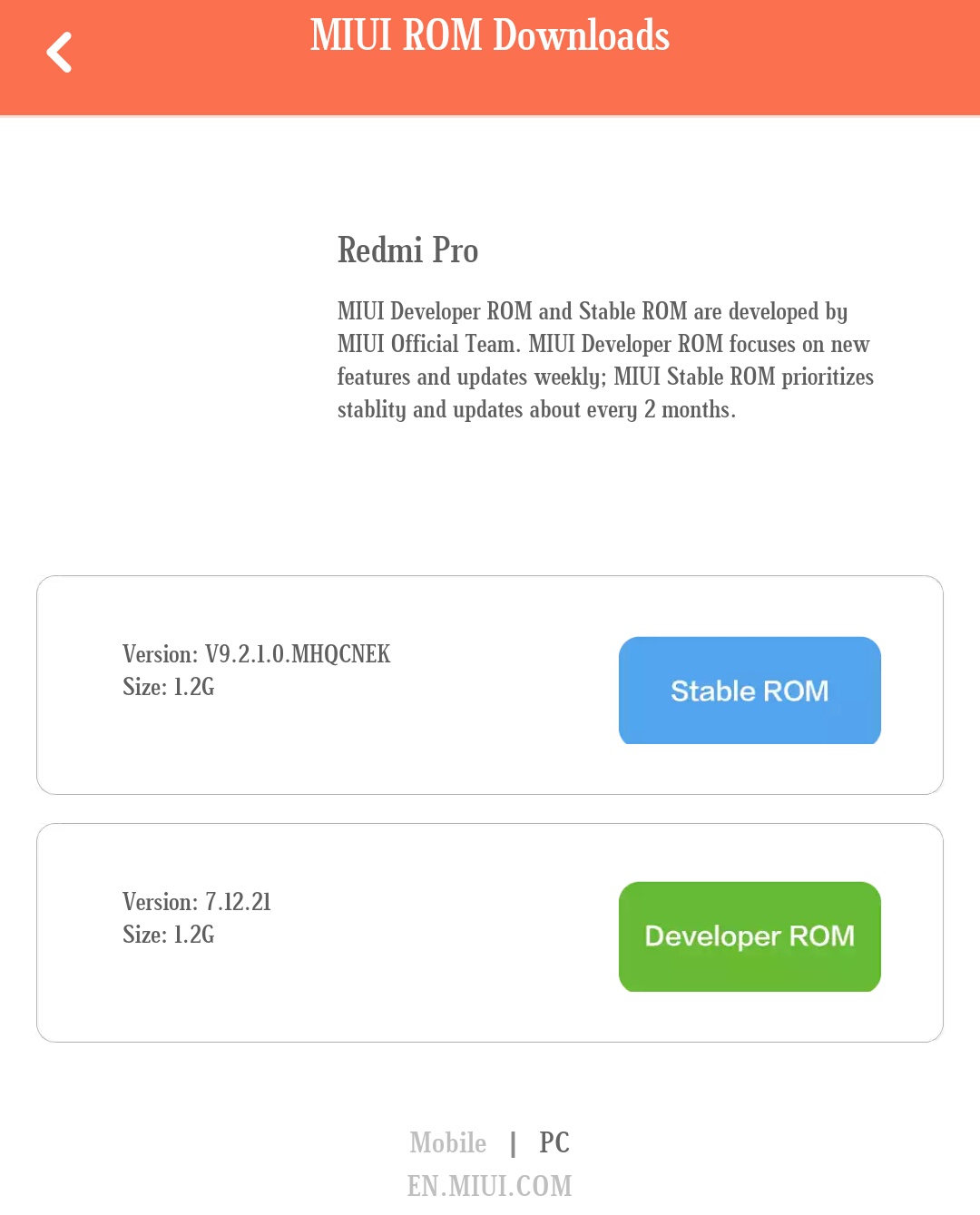Switch to the PC site version
The image size is (980, 1215).
554,1142
